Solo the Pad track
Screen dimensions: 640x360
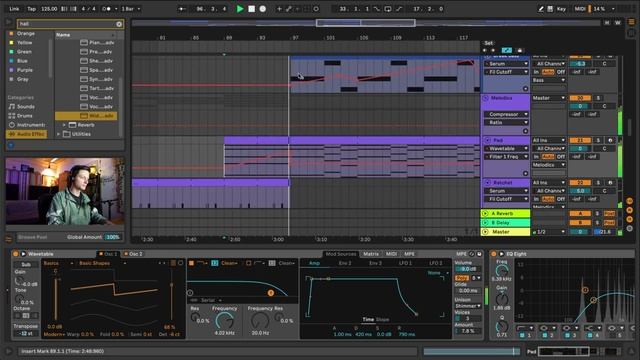pyautogui.click(x=598, y=140)
